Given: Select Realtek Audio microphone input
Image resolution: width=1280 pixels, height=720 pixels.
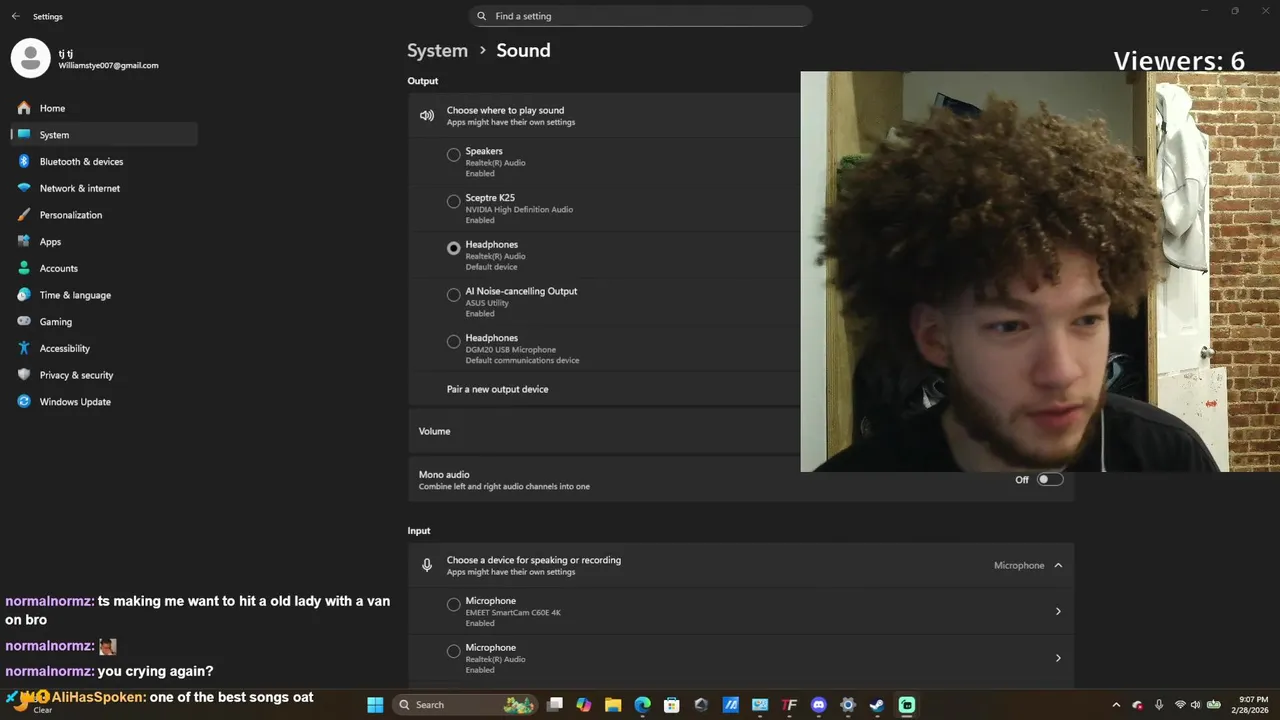Looking at the screenshot, I should point(453,651).
